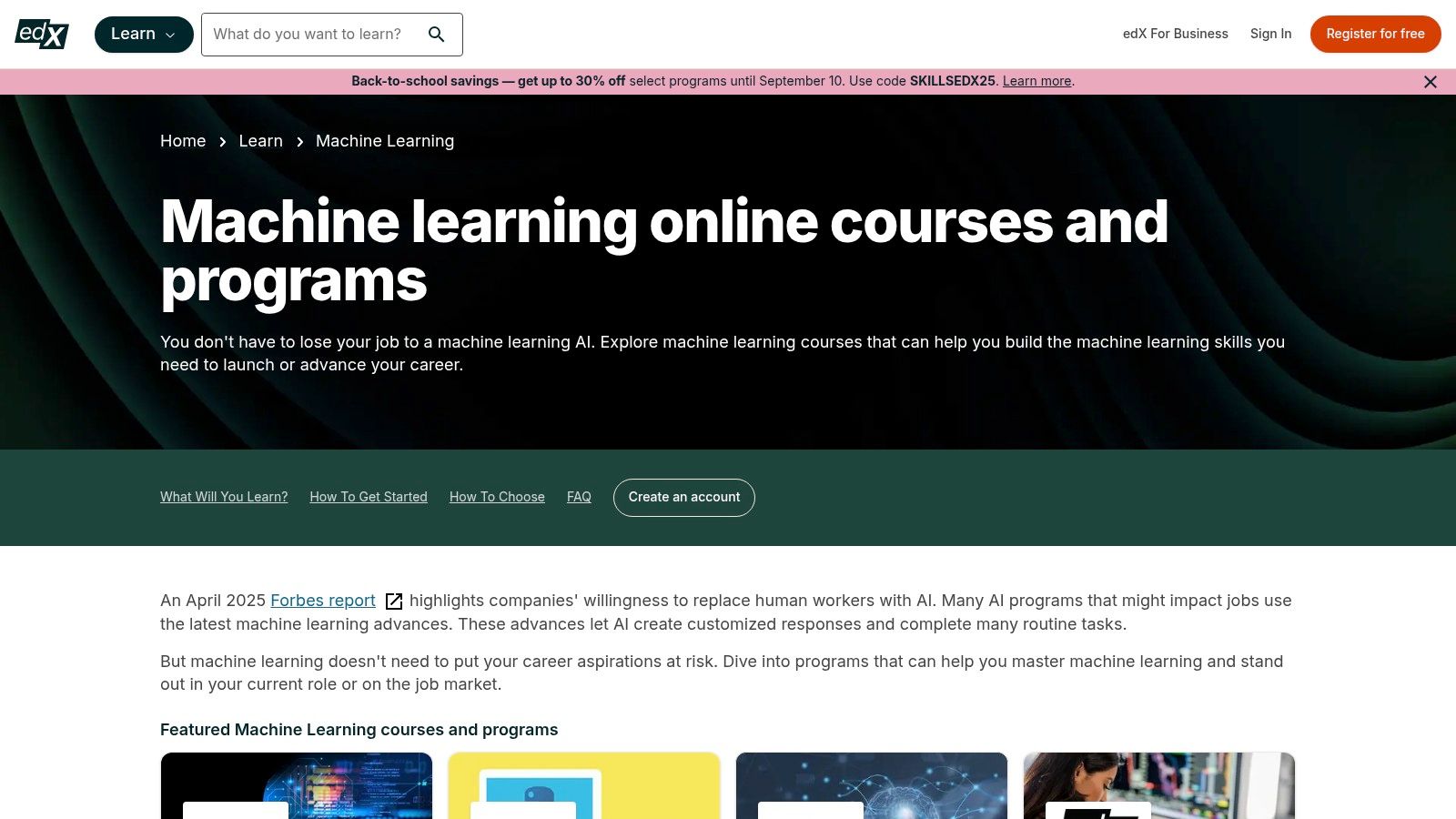Select the How To Get Started section link
Image resolution: width=1456 pixels, height=819 pixels.
(369, 497)
